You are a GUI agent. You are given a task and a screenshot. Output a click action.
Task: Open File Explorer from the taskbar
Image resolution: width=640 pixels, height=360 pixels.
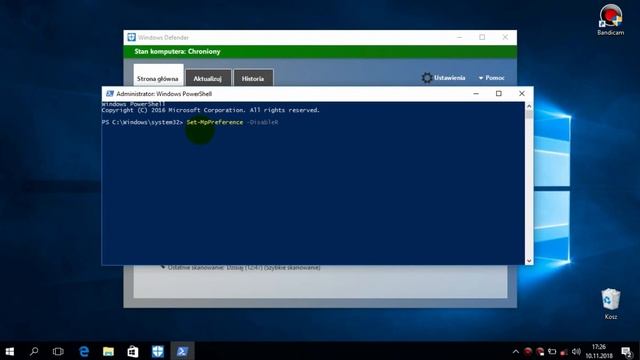108,351
